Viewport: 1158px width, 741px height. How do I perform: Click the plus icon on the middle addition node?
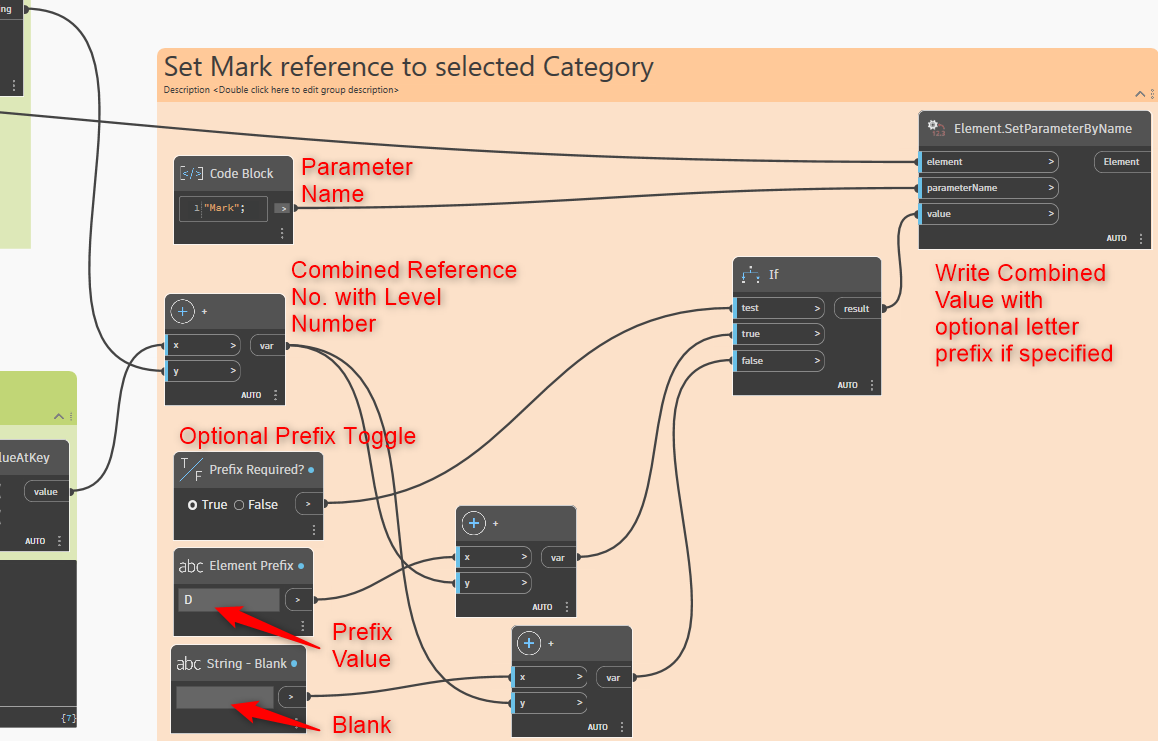(473, 523)
